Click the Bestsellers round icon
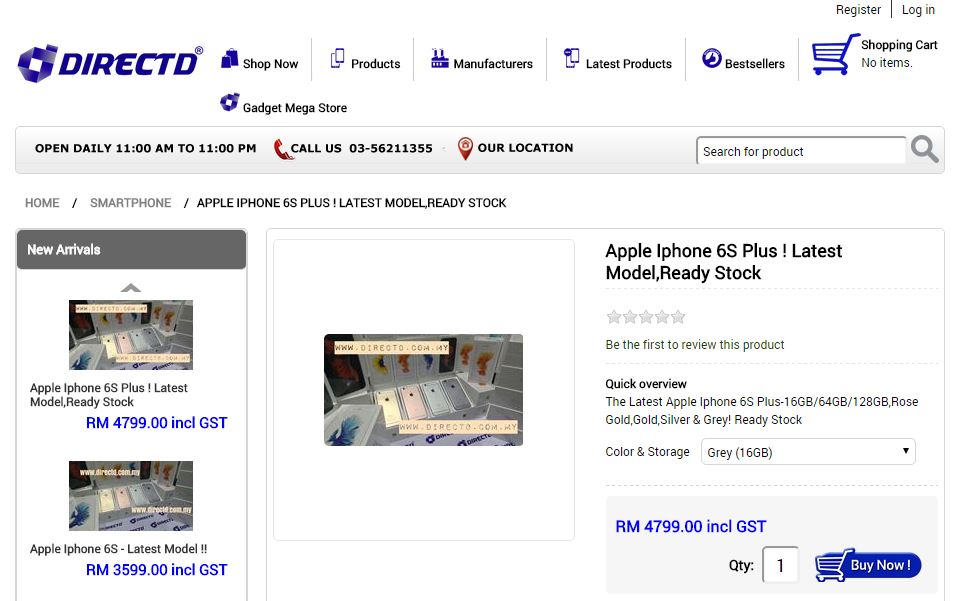 coord(712,59)
